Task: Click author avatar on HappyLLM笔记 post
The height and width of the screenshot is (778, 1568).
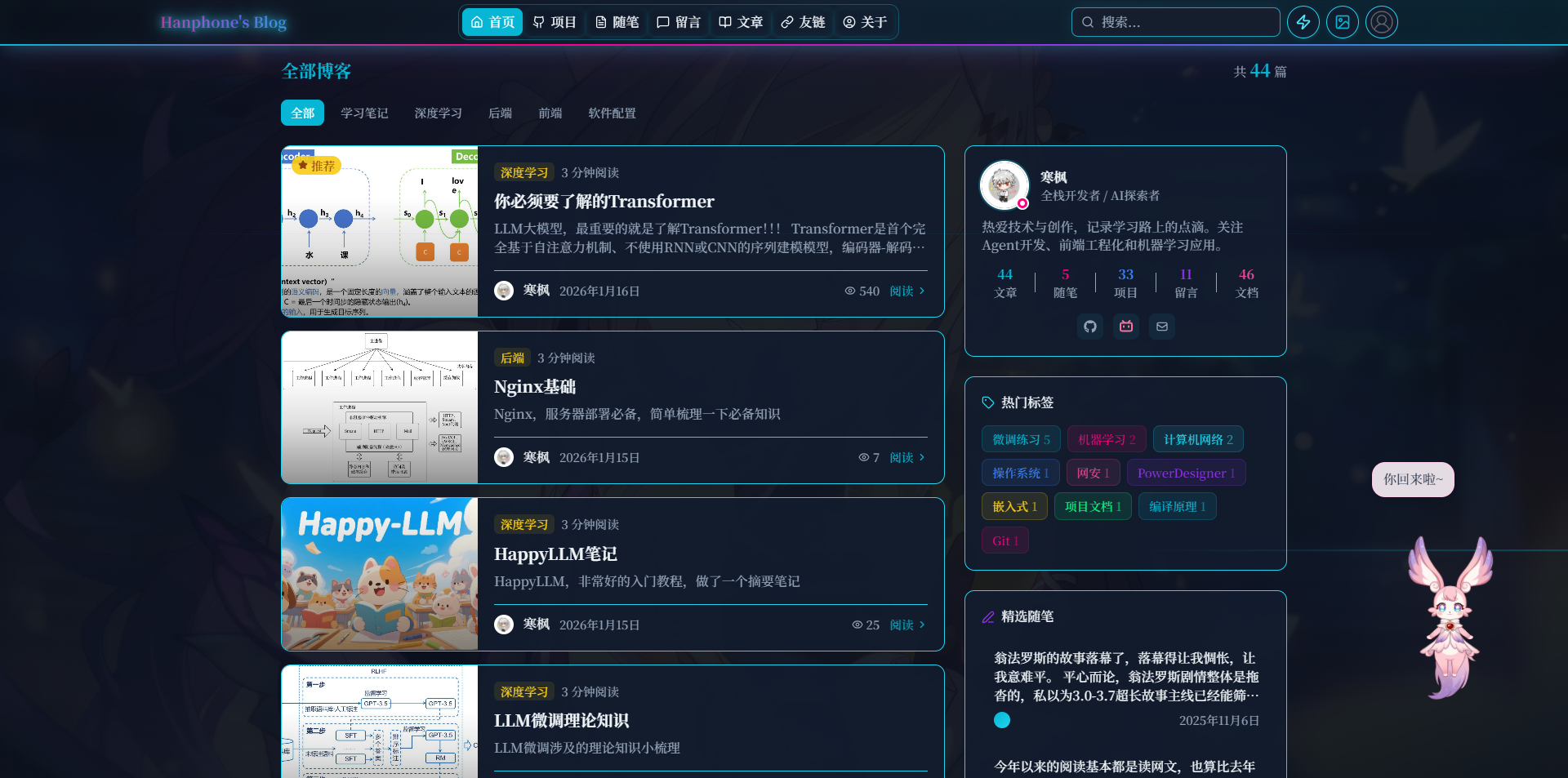Action: [504, 625]
